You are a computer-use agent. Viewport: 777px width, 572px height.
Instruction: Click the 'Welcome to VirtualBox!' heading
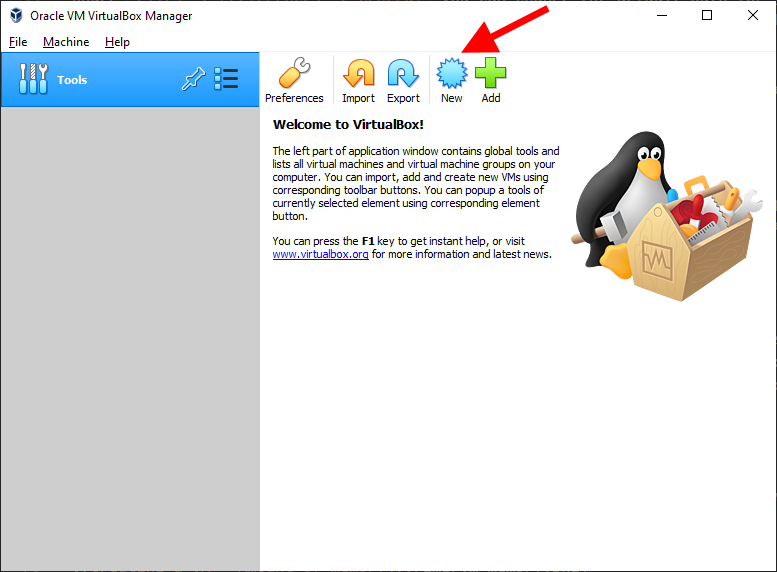coord(348,124)
